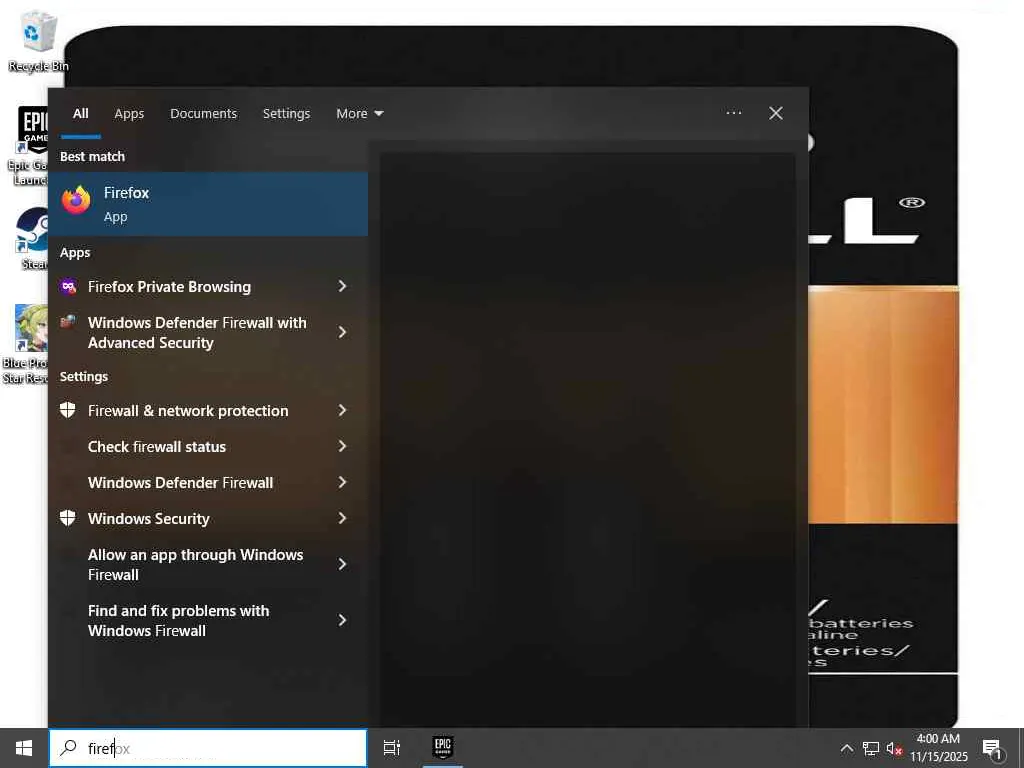The width and height of the screenshot is (1024, 768).
Task: Open the Steam desktop shortcut
Action: (x=31, y=238)
